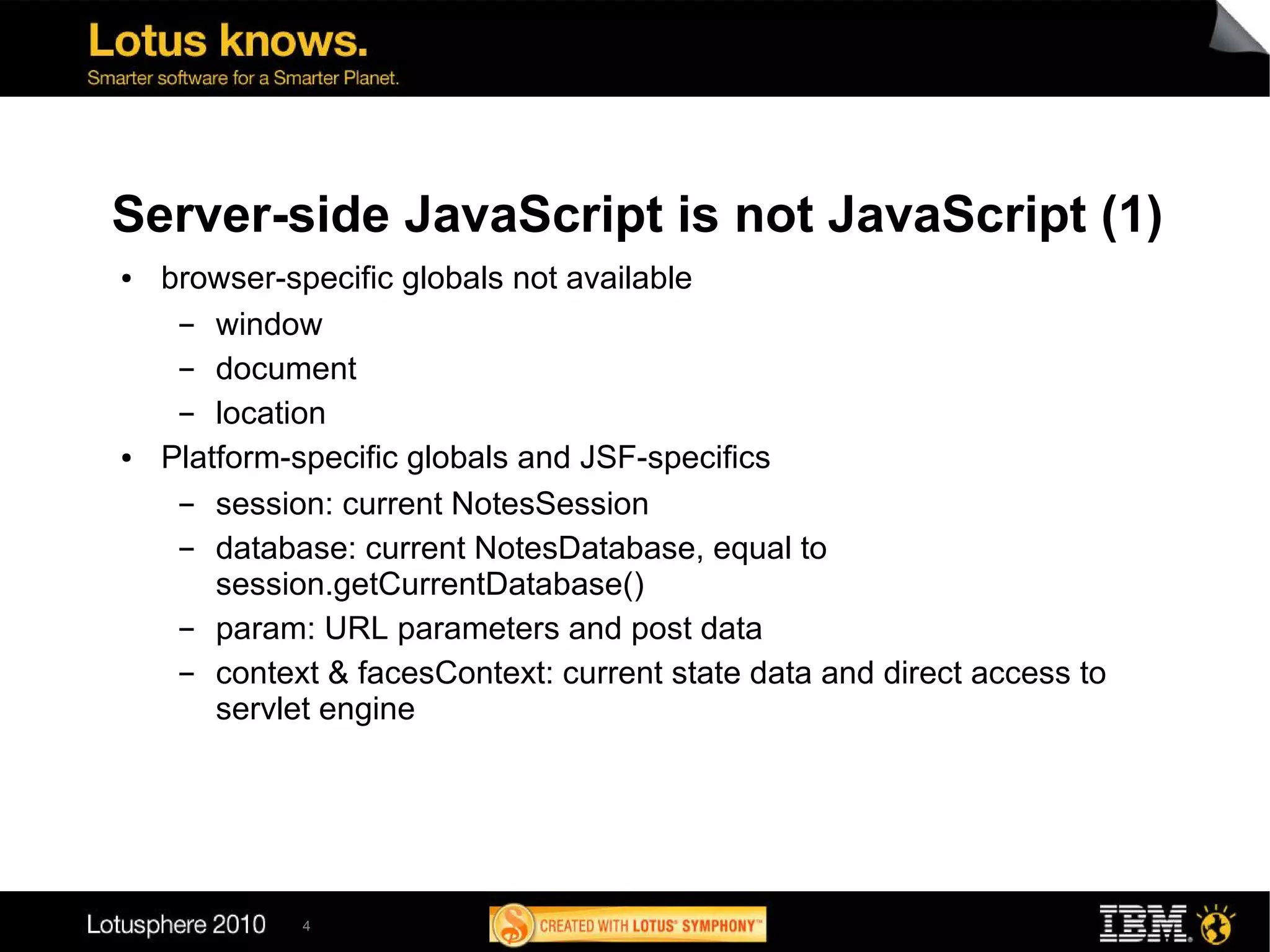Image resolution: width=1270 pixels, height=952 pixels.
Task: Click 'database: current NotesDatabase, equal to' line
Action: [x=521, y=548]
